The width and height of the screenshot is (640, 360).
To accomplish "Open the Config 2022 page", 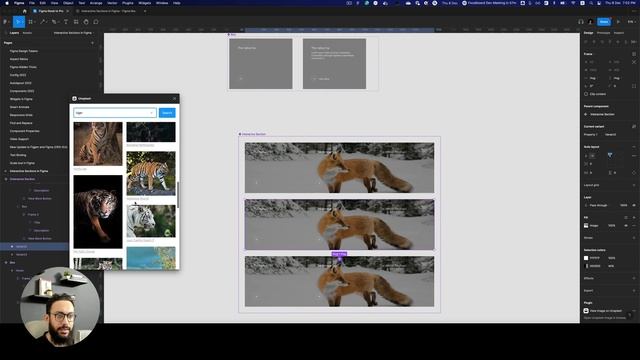I will (18, 75).
